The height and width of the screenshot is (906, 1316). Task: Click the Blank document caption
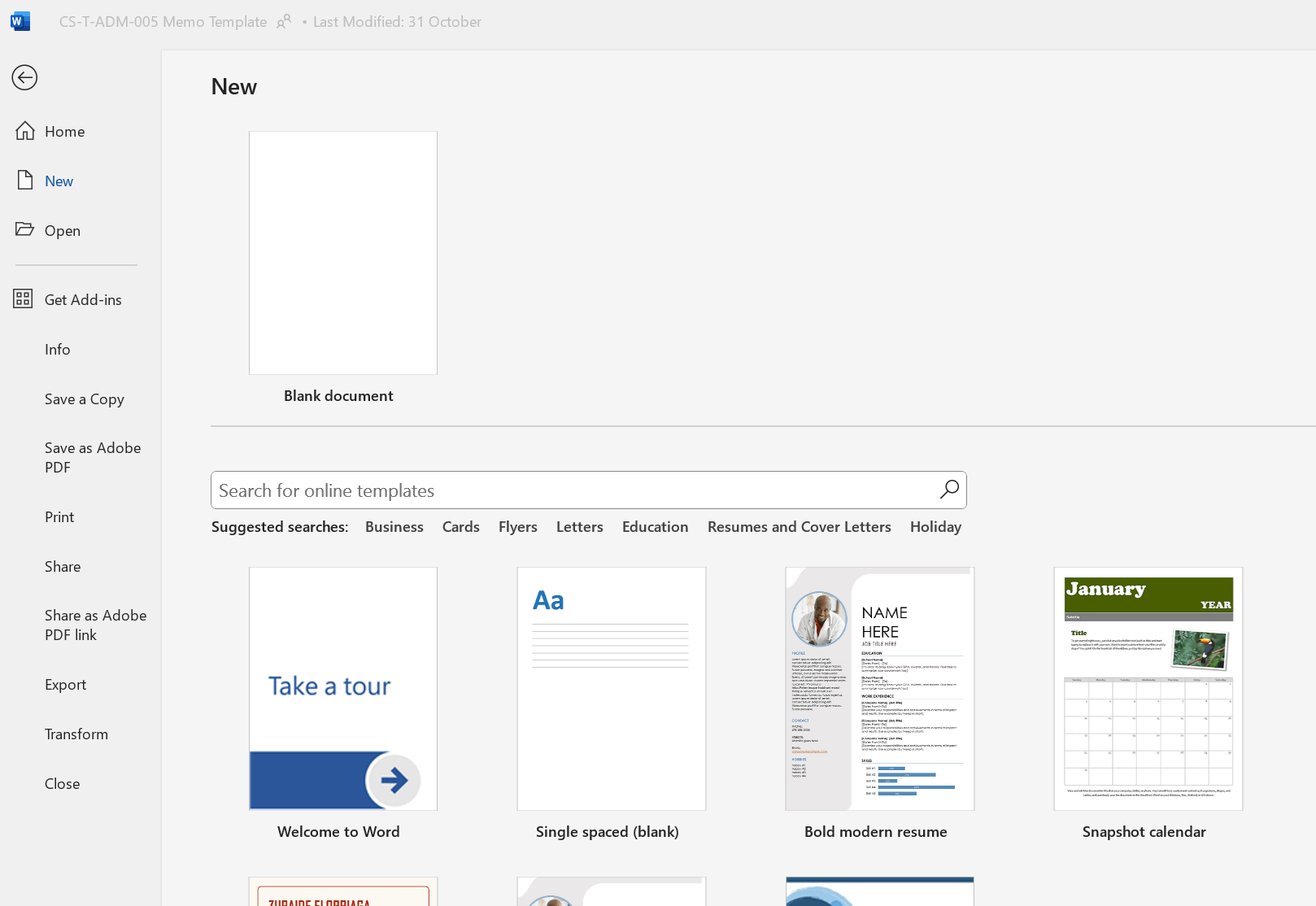(x=338, y=395)
